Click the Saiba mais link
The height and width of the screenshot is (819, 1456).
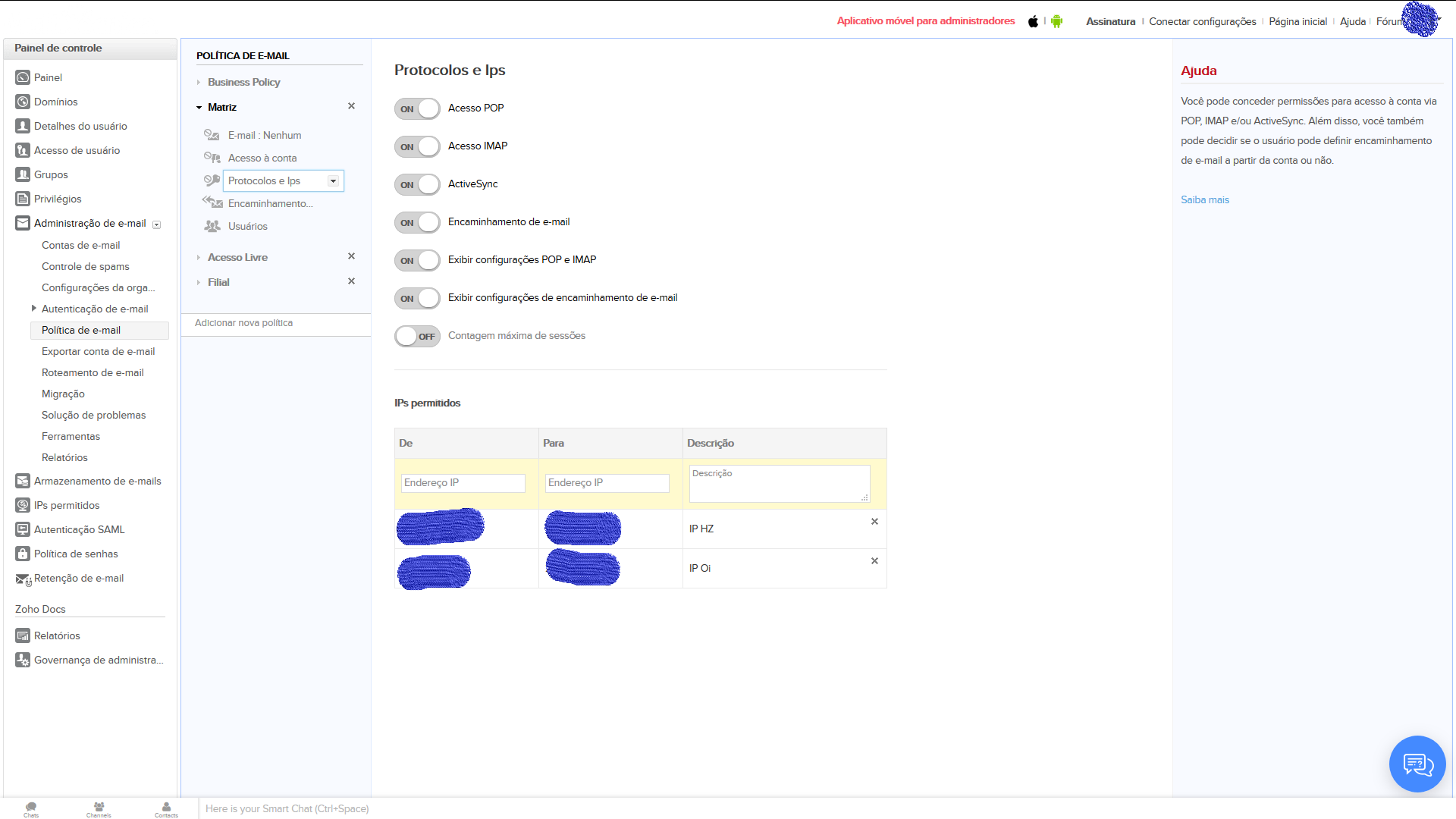(1204, 199)
